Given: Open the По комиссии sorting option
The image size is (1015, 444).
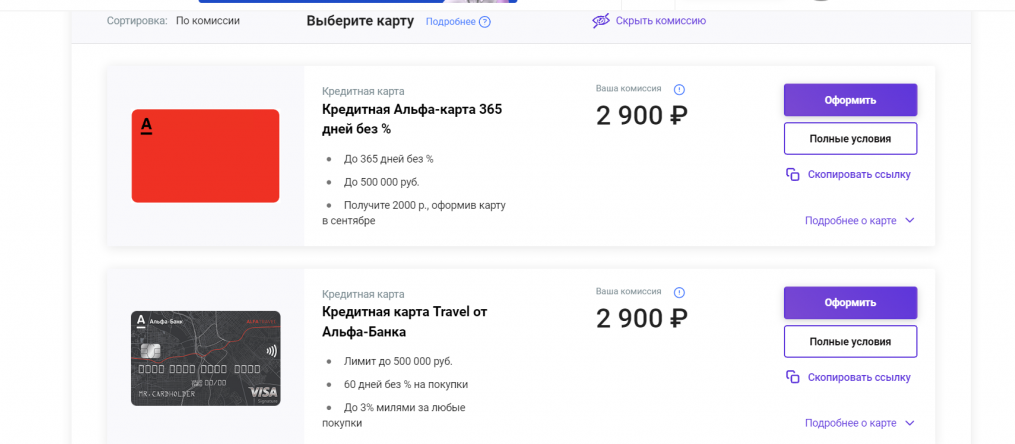Looking at the screenshot, I should 207,20.
